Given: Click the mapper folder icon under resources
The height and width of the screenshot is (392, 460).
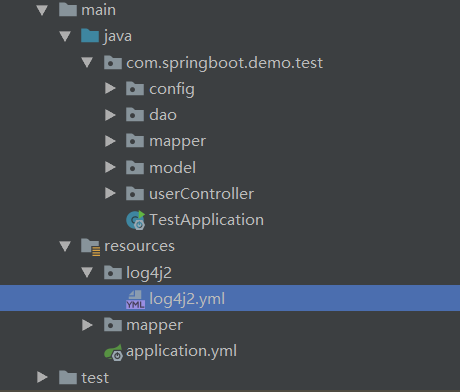Looking at the screenshot, I should click(113, 325).
